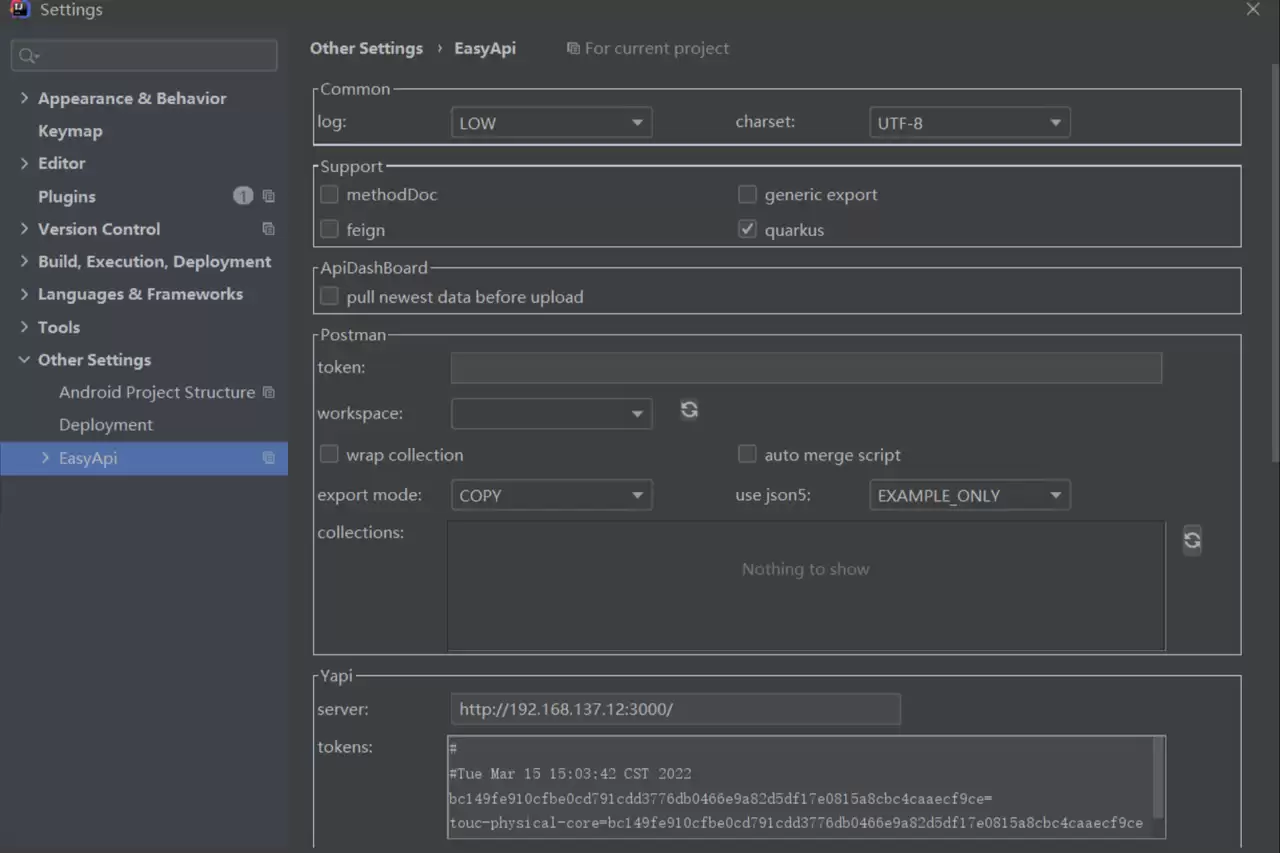Viewport: 1280px width, 853px height.
Task: Enable the wrap collection checkbox
Action: point(329,454)
